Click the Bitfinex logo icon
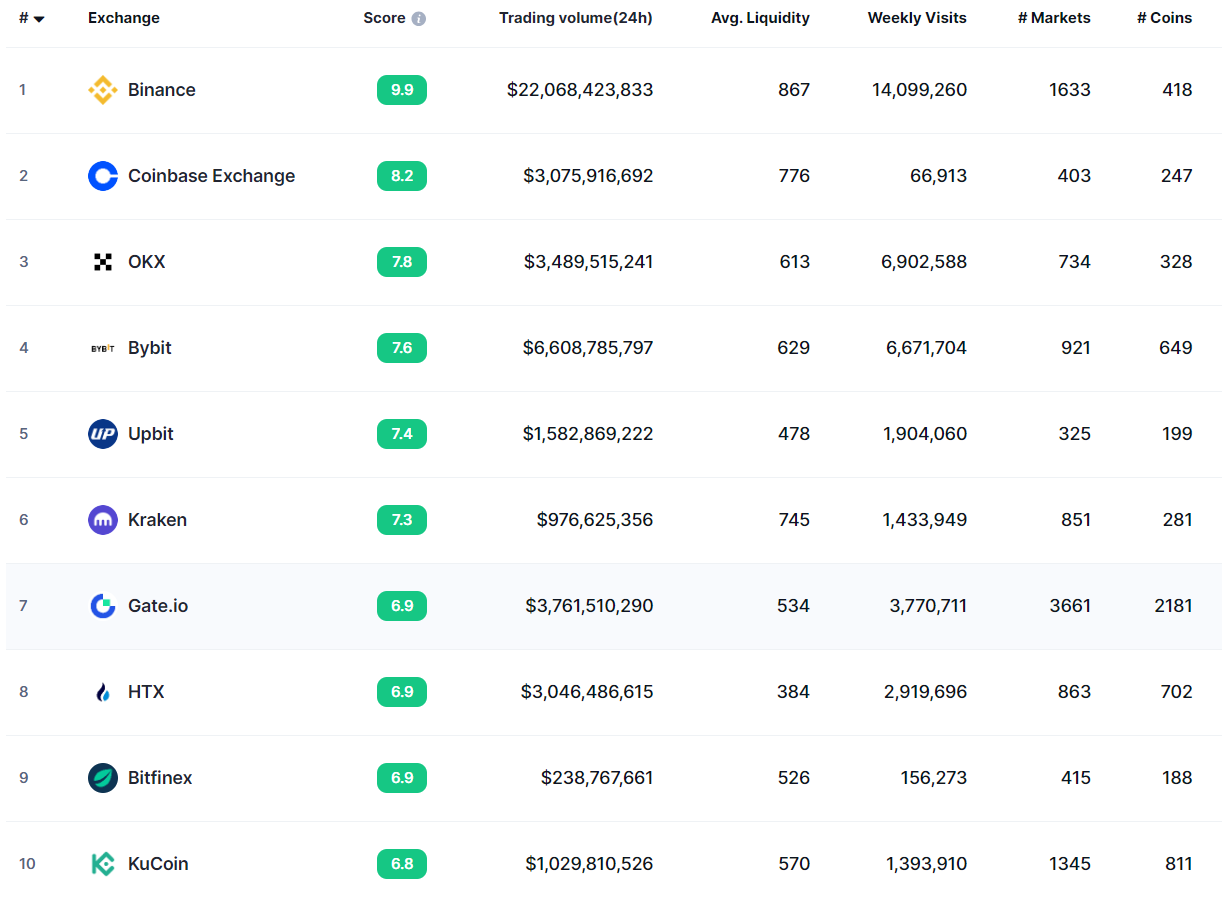Screen dimensions: 1222x903 (103, 778)
